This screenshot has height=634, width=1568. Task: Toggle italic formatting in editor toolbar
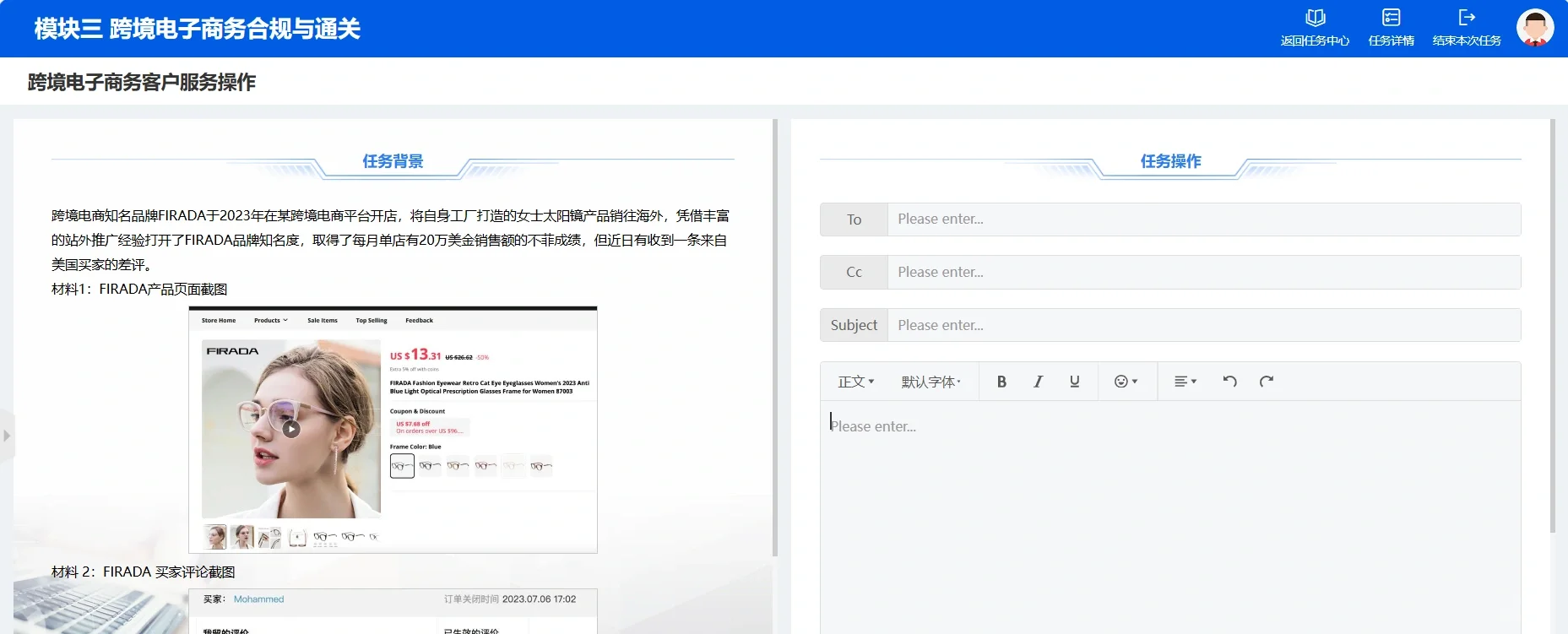point(1038,382)
